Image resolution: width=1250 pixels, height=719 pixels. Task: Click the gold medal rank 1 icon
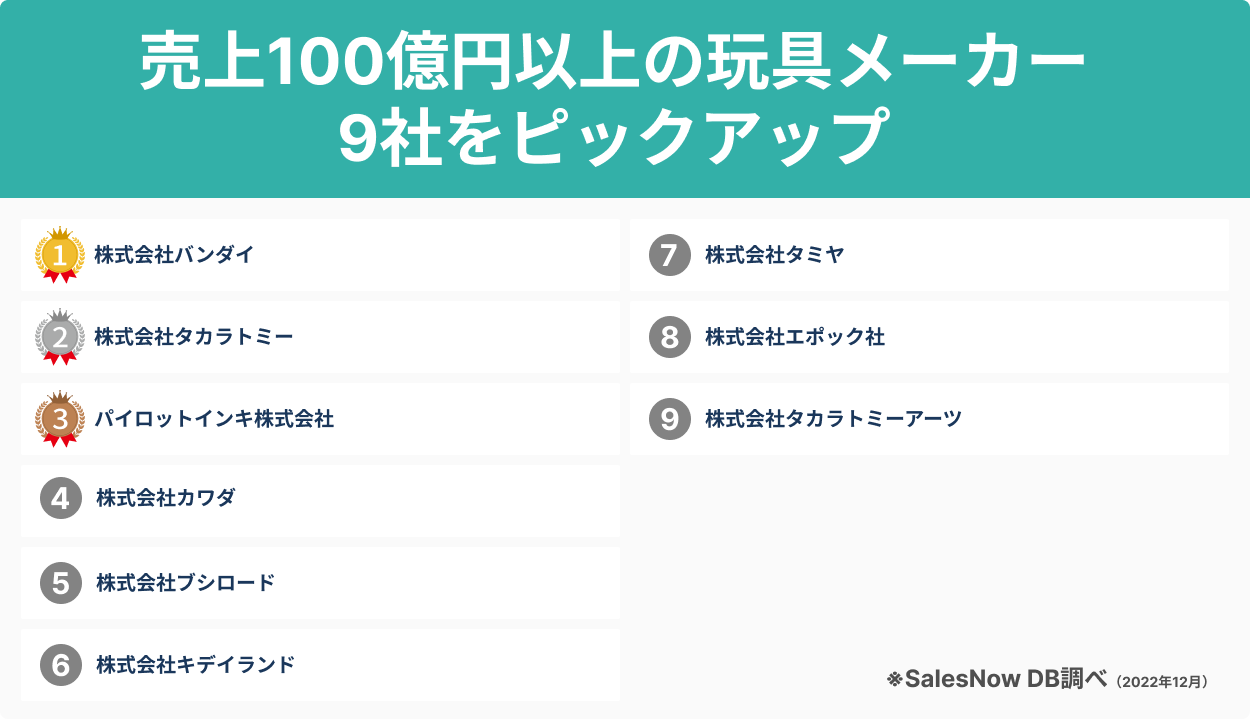click(60, 256)
